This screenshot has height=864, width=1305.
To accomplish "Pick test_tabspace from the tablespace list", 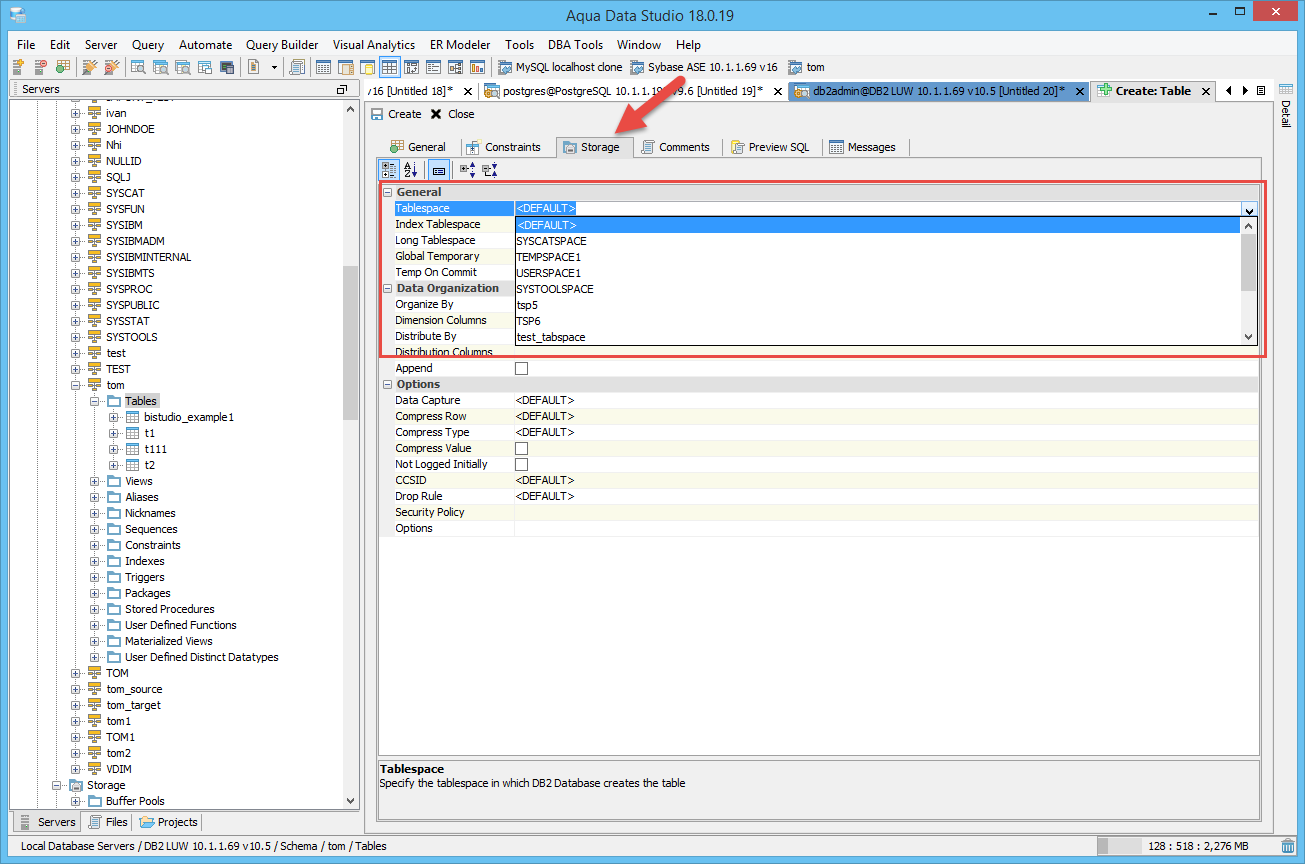I will pyautogui.click(x=877, y=337).
